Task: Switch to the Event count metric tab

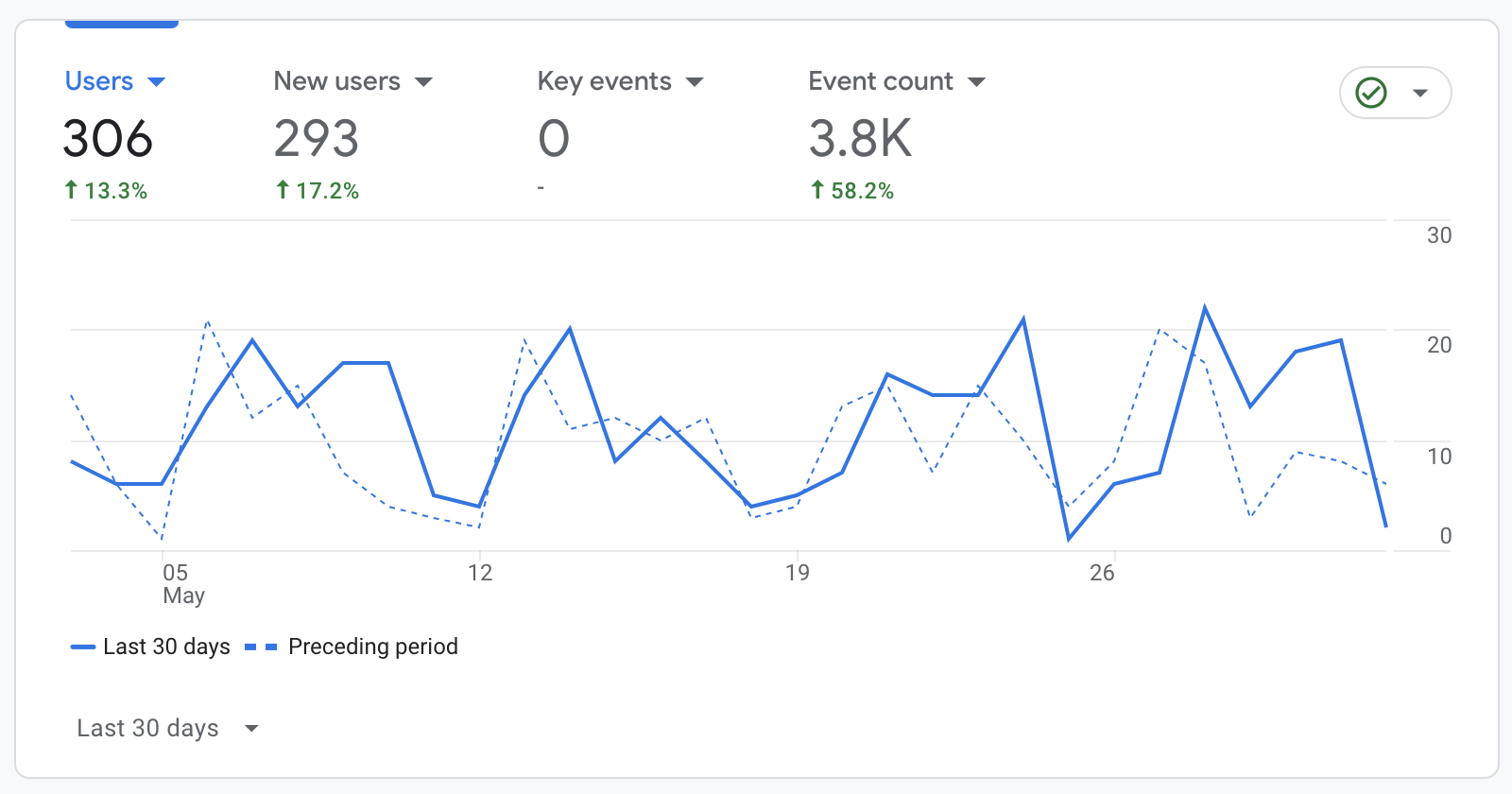Action: pyautogui.click(x=880, y=81)
